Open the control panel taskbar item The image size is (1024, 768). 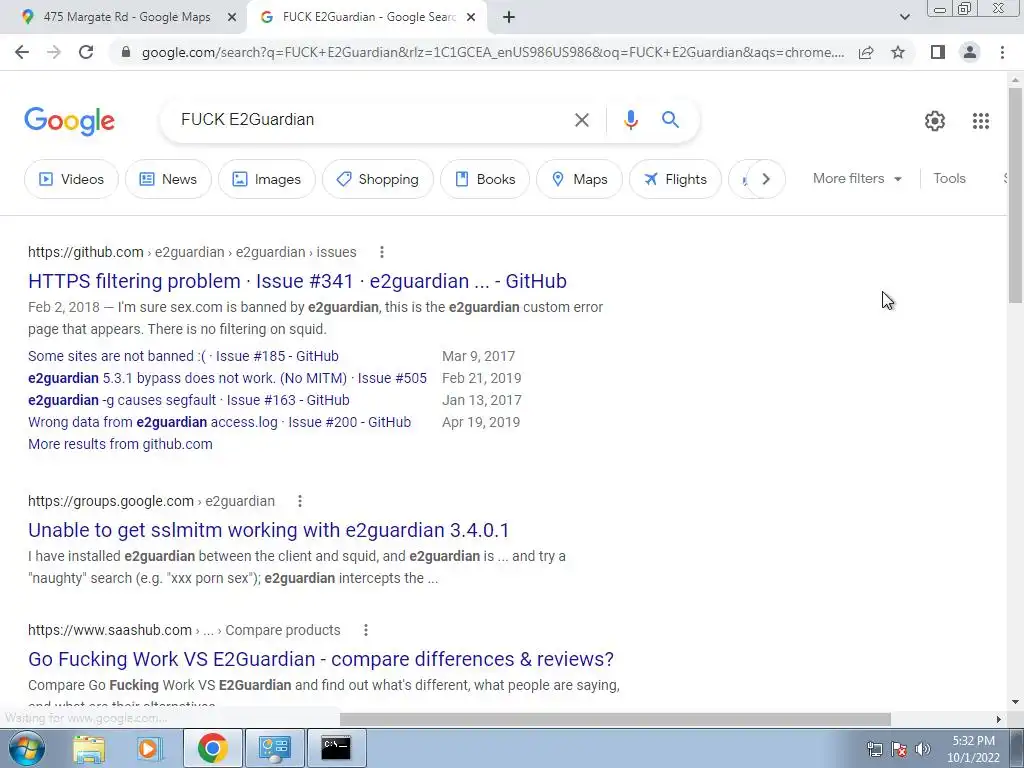click(275, 748)
